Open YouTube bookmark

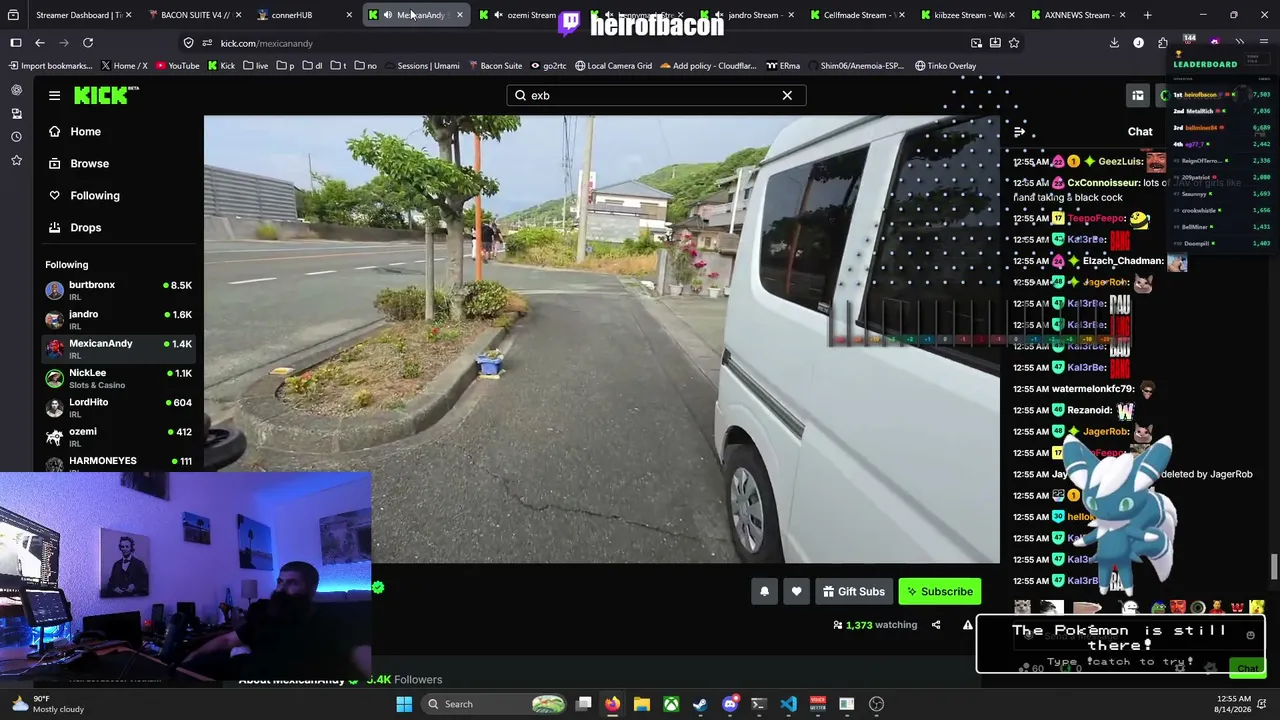(176, 66)
